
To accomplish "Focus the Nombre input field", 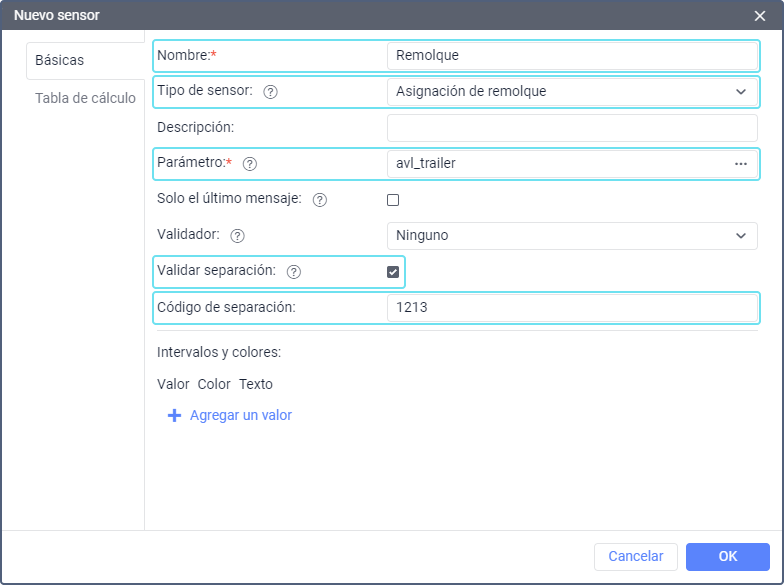I will click(572, 56).
